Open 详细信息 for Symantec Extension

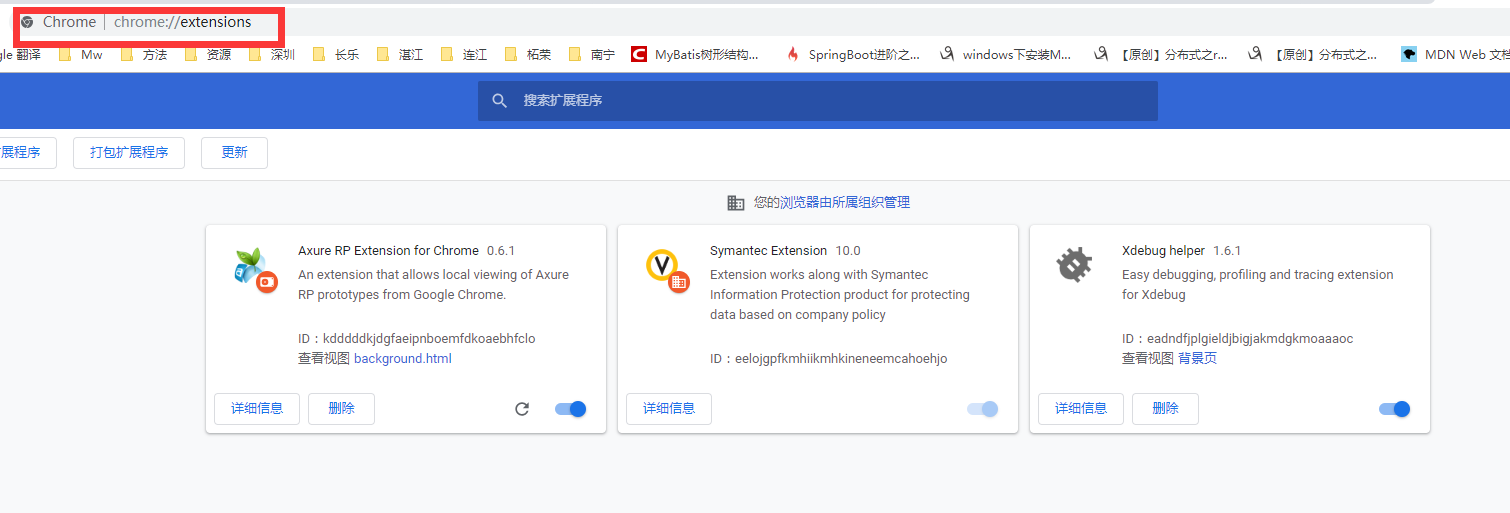pos(669,409)
